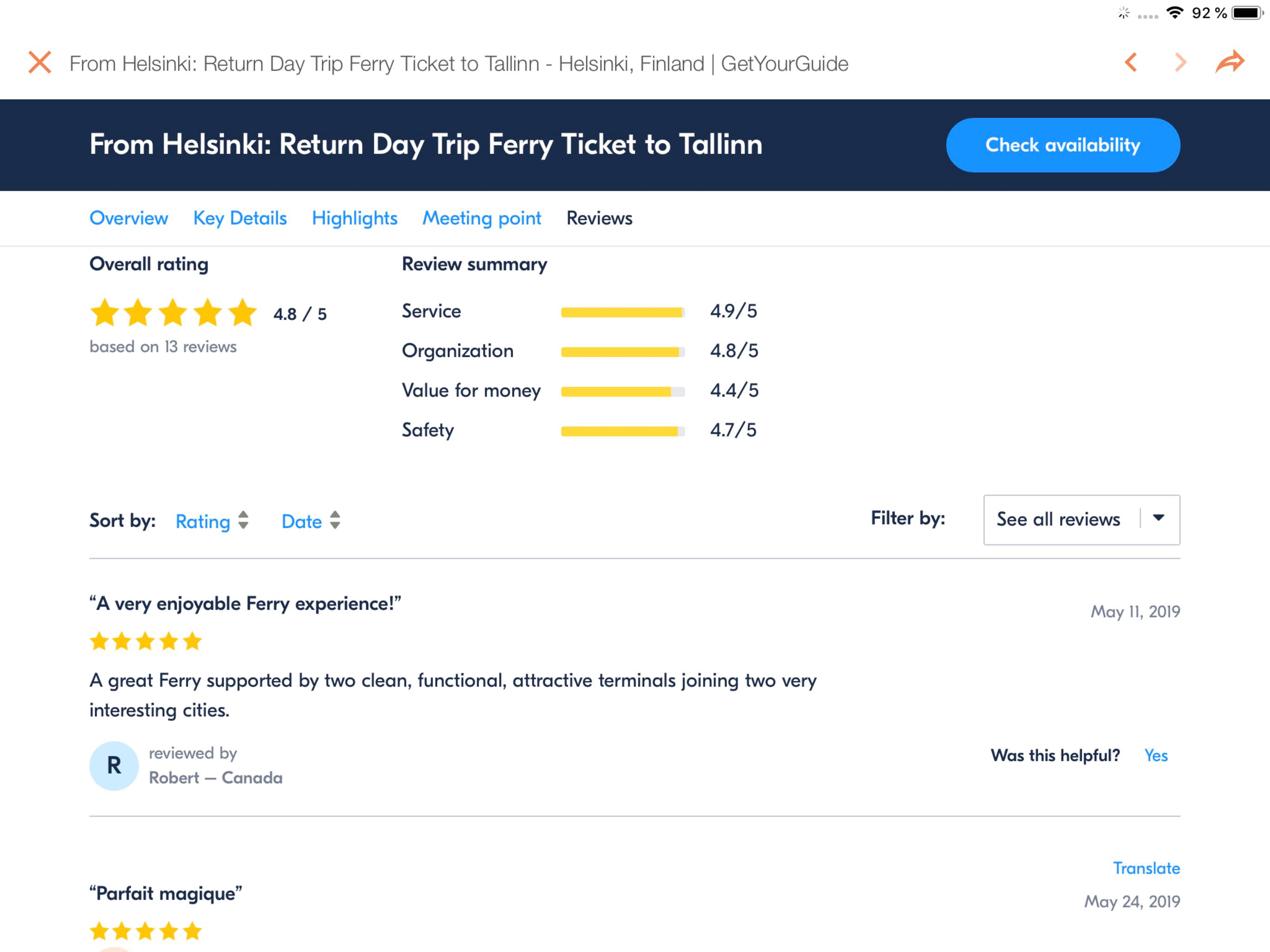Open the Key Details tab

pos(240,218)
